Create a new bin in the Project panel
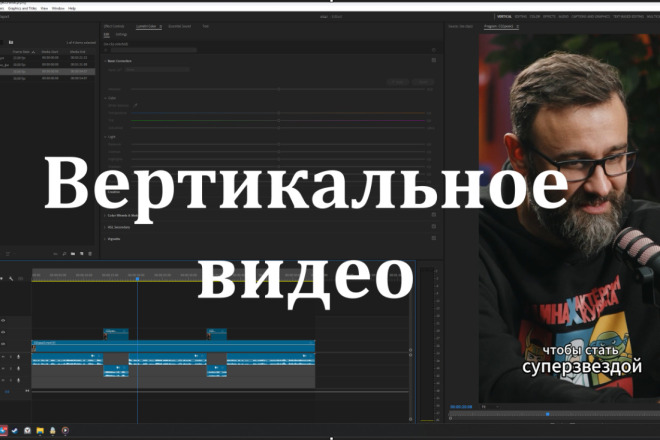 point(73,254)
